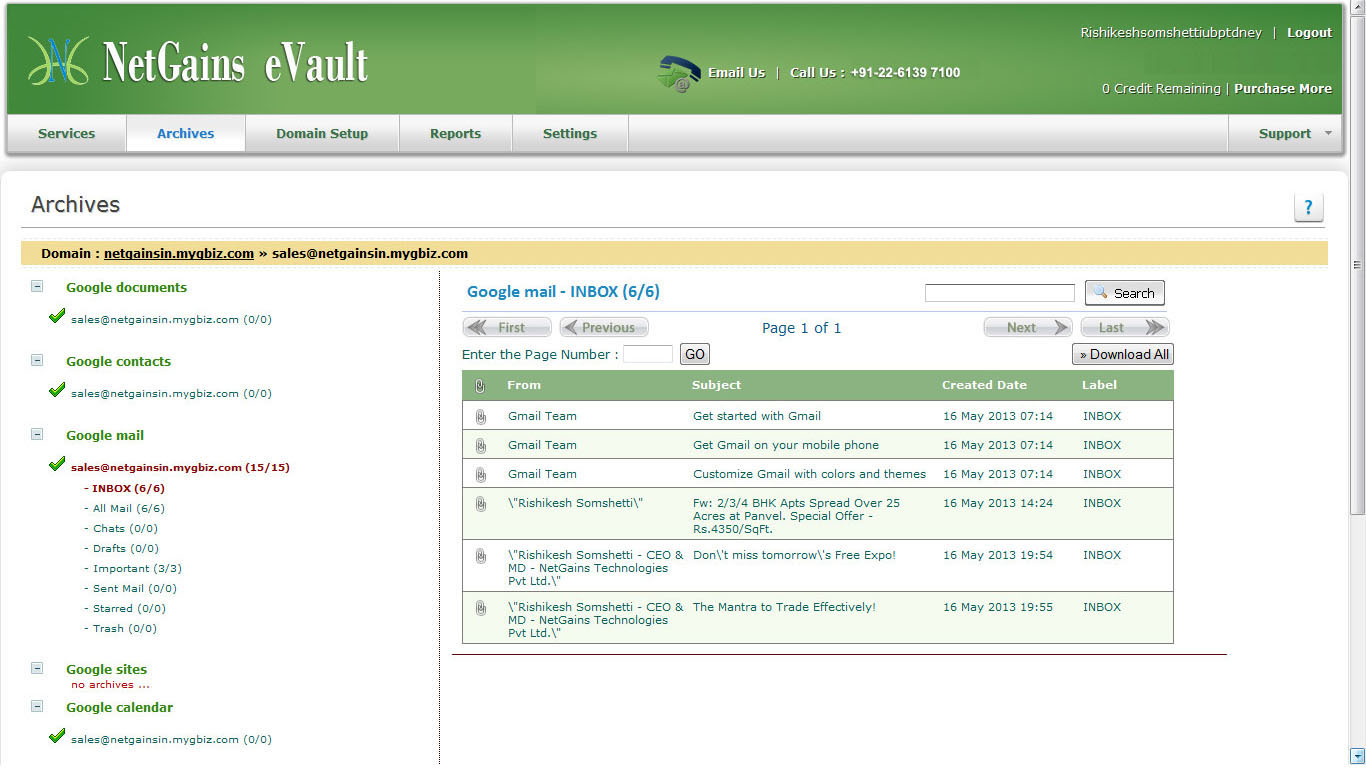The height and width of the screenshot is (768, 1366).
Task: Open 'Get Gmail on your mobile phone' message
Action: point(786,445)
